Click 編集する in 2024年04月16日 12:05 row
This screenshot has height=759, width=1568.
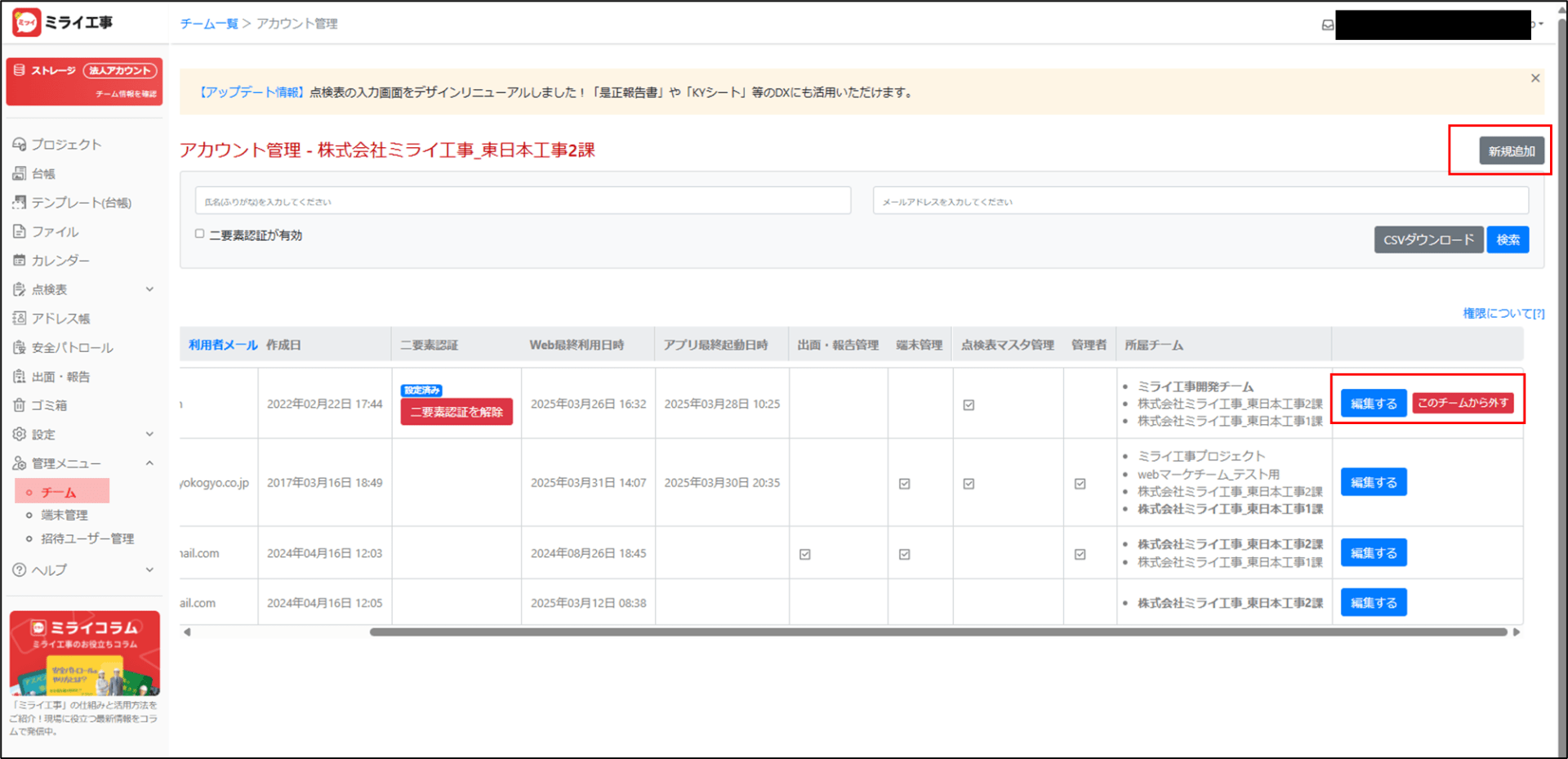click(x=1374, y=602)
